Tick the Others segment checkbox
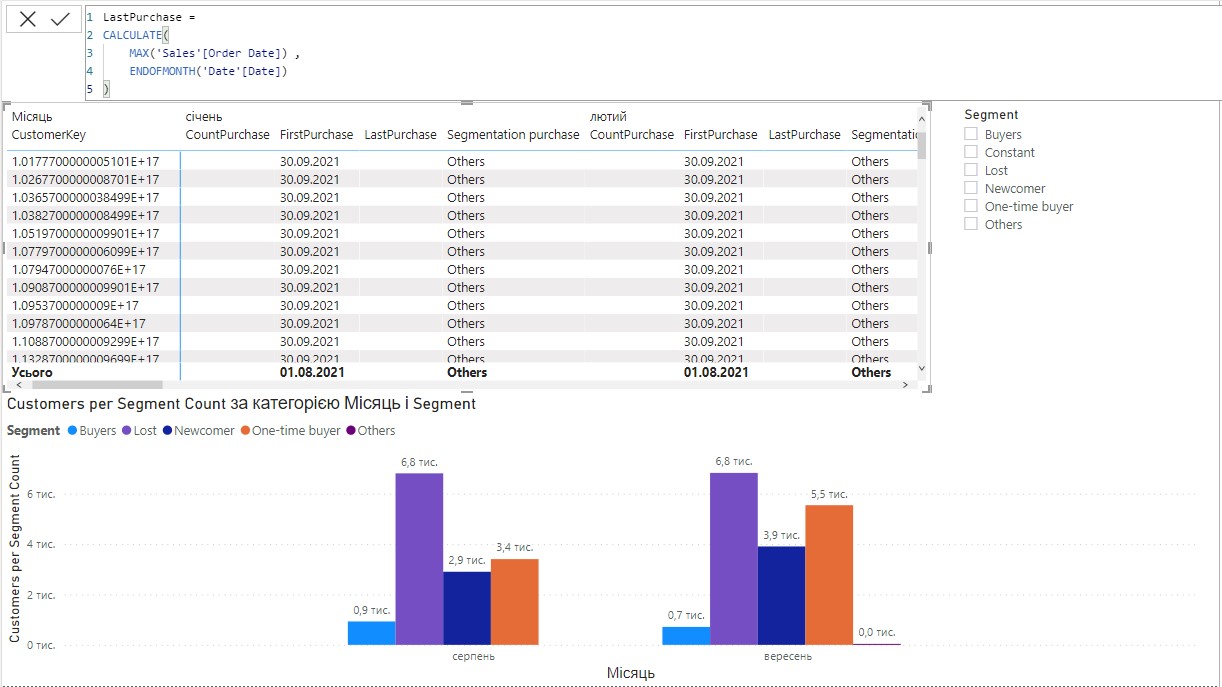The width and height of the screenshot is (1222, 687). pos(970,224)
